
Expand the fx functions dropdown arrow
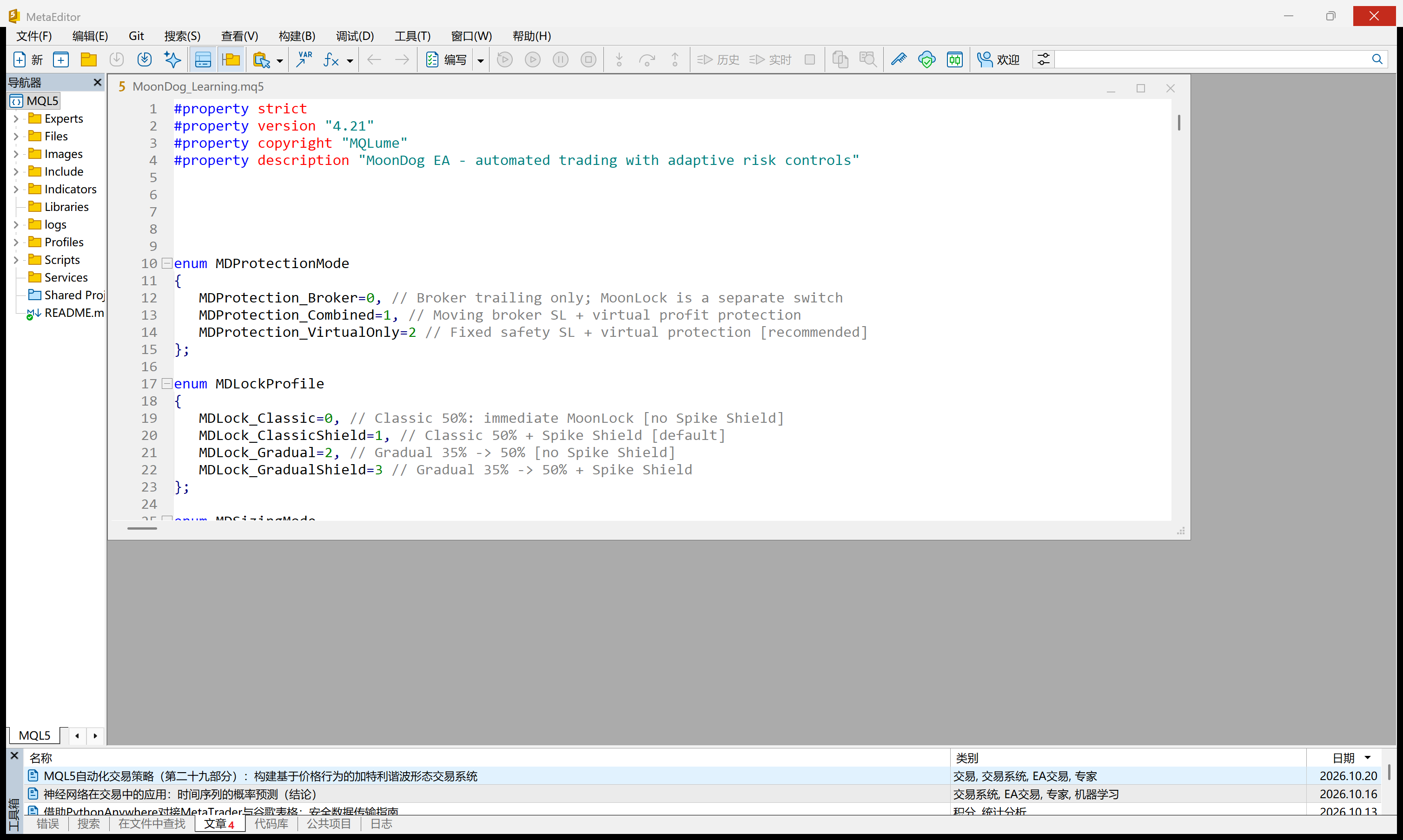click(x=350, y=60)
